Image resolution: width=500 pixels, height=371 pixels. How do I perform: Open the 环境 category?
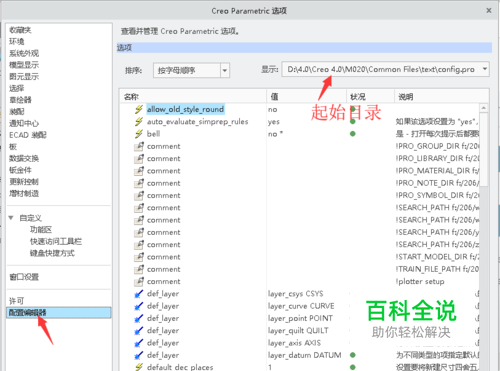click(17, 42)
